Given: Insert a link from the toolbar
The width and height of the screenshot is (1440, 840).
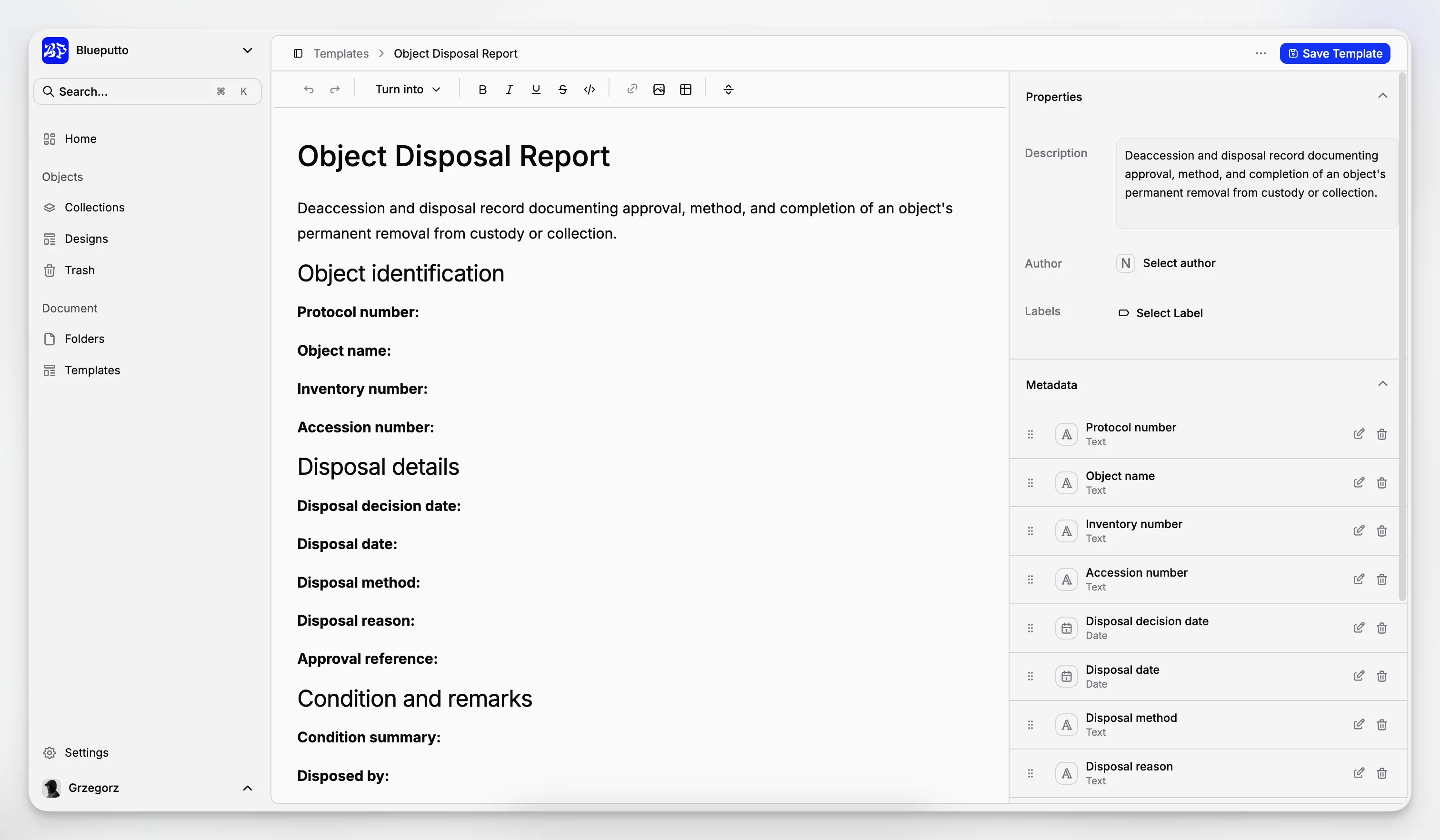Looking at the screenshot, I should (x=632, y=90).
